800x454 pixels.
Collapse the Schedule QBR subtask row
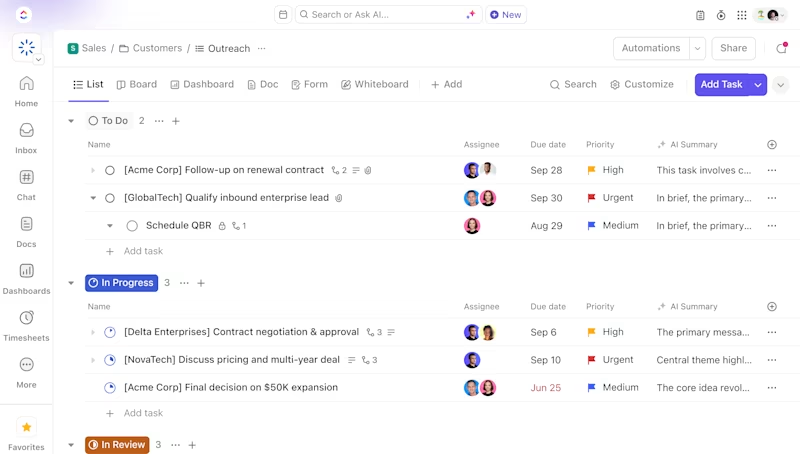(110, 225)
